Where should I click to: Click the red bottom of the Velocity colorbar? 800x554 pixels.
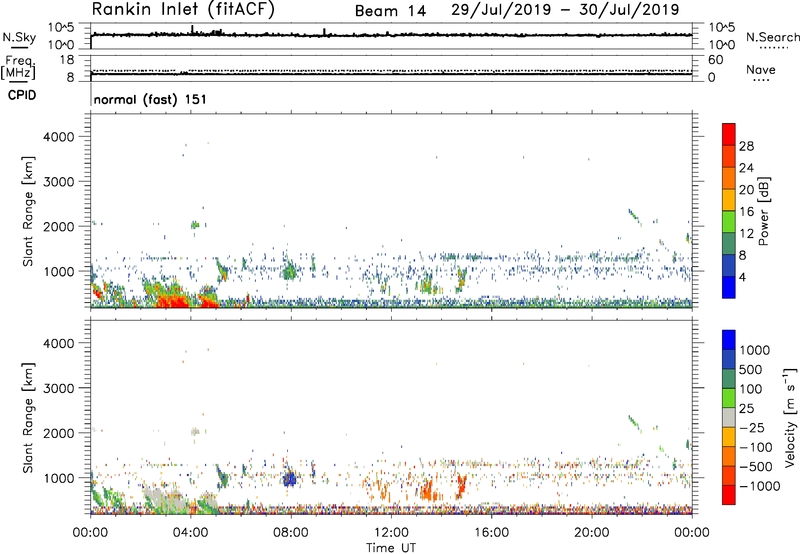(729, 495)
